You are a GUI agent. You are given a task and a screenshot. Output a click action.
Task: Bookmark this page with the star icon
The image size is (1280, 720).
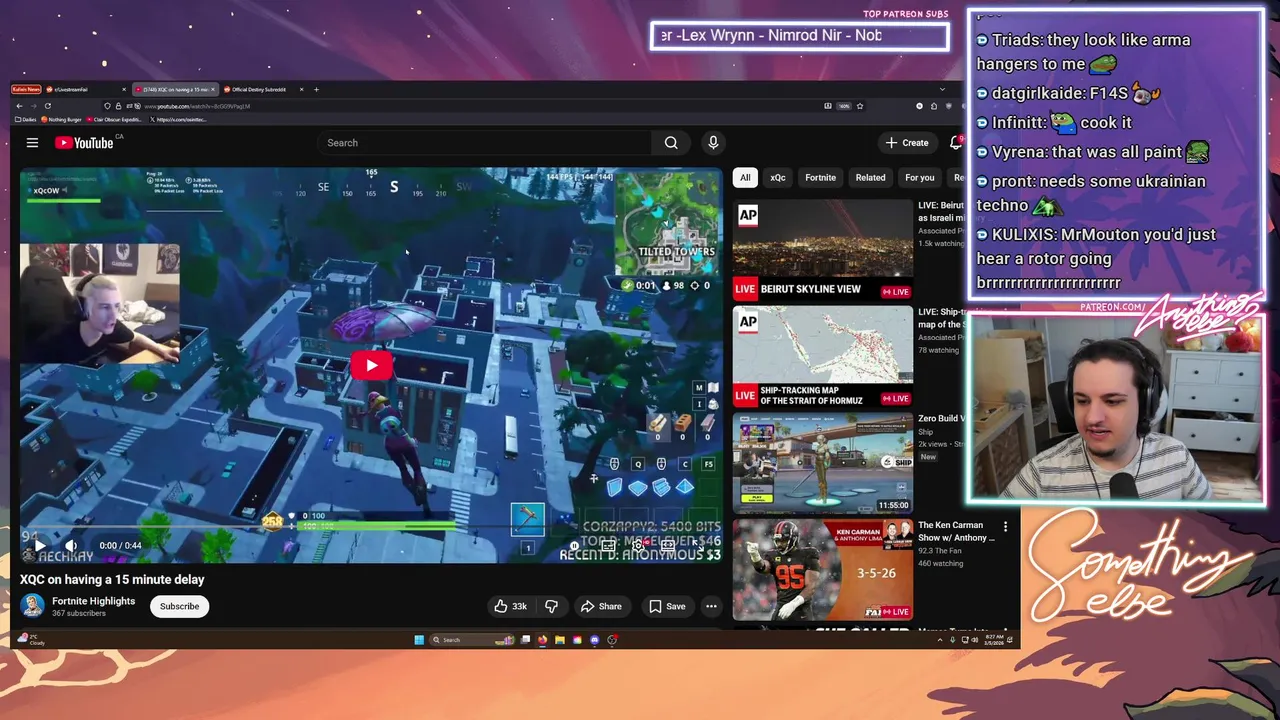[859, 106]
